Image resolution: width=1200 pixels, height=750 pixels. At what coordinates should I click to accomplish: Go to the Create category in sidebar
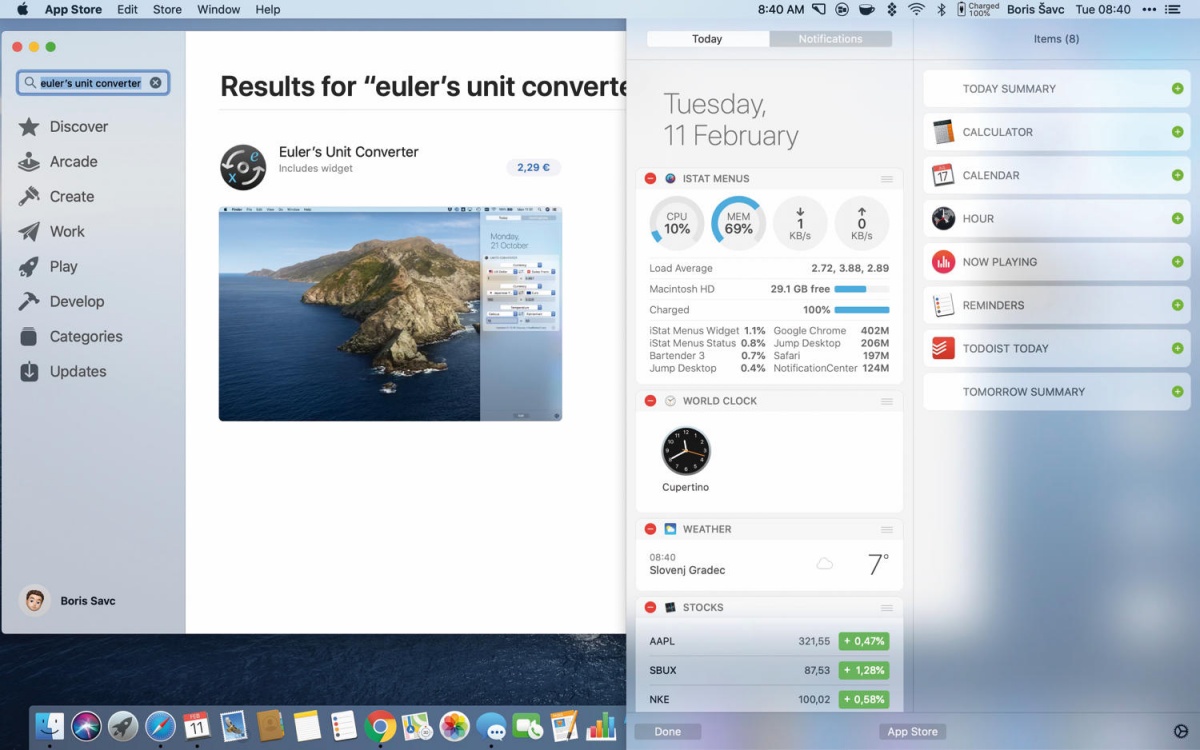56,197
